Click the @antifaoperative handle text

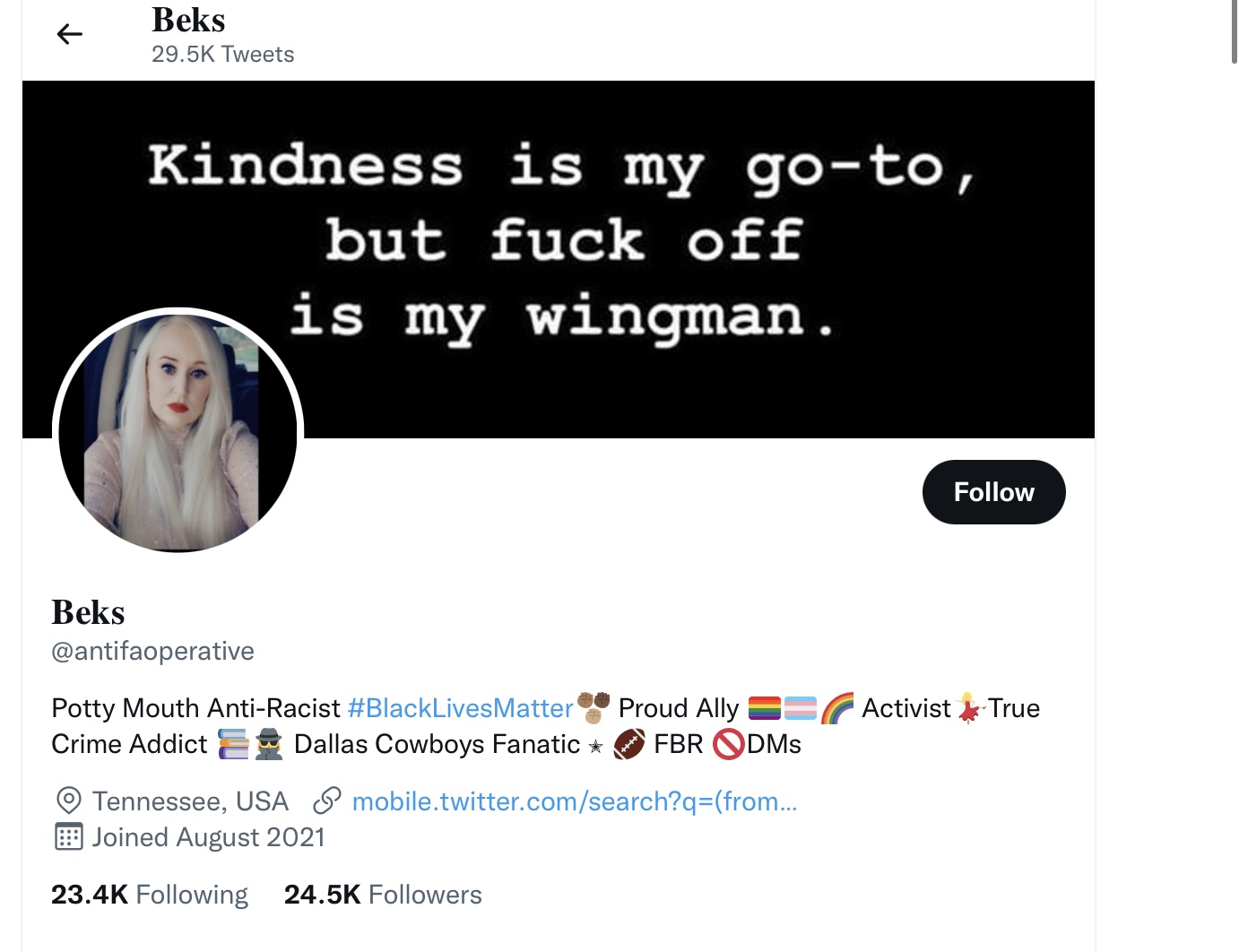click(153, 651)
